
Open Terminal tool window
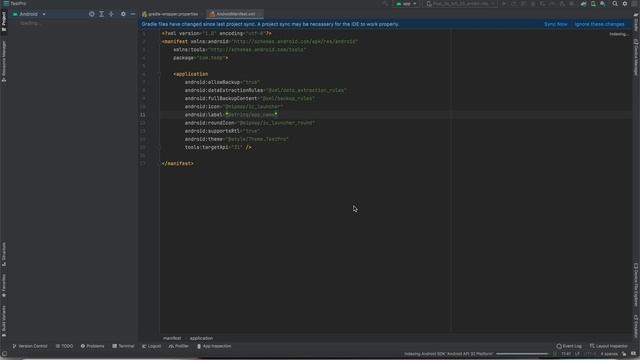(123, 346)
